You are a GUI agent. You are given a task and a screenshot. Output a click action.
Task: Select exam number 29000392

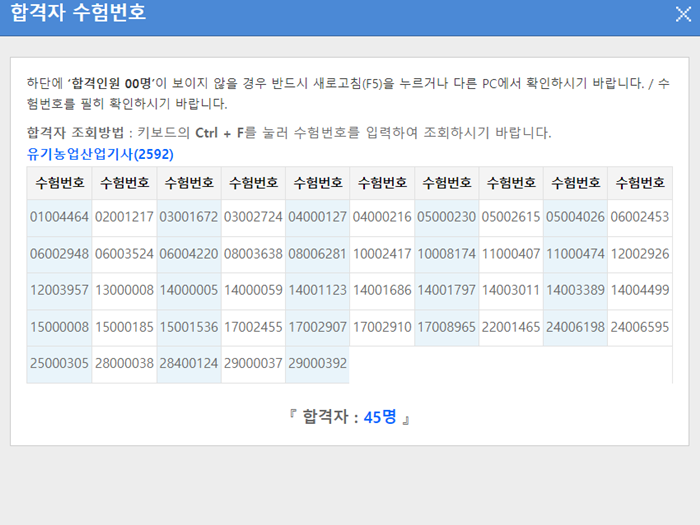click(x=317, y=363)
